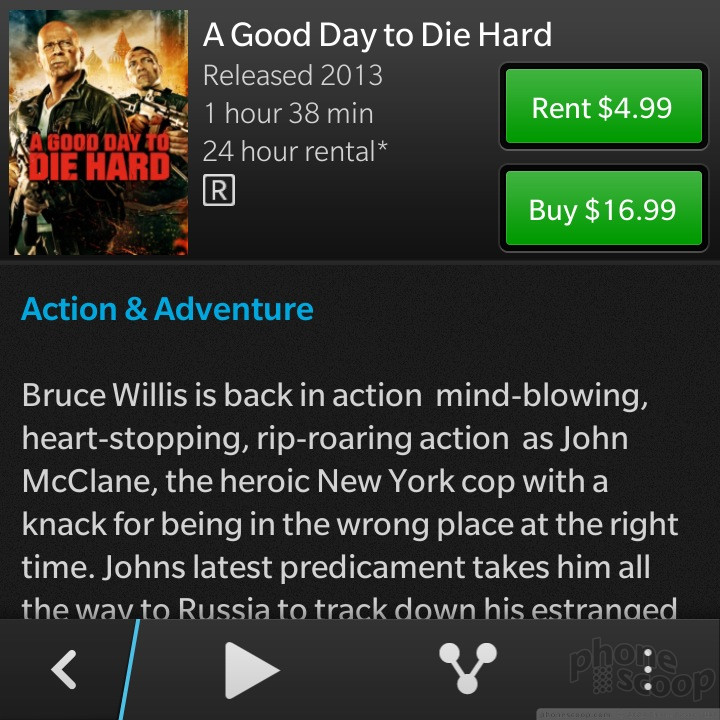
Task: Tap the back arrow icon
Action: click(x=64, y=669)
